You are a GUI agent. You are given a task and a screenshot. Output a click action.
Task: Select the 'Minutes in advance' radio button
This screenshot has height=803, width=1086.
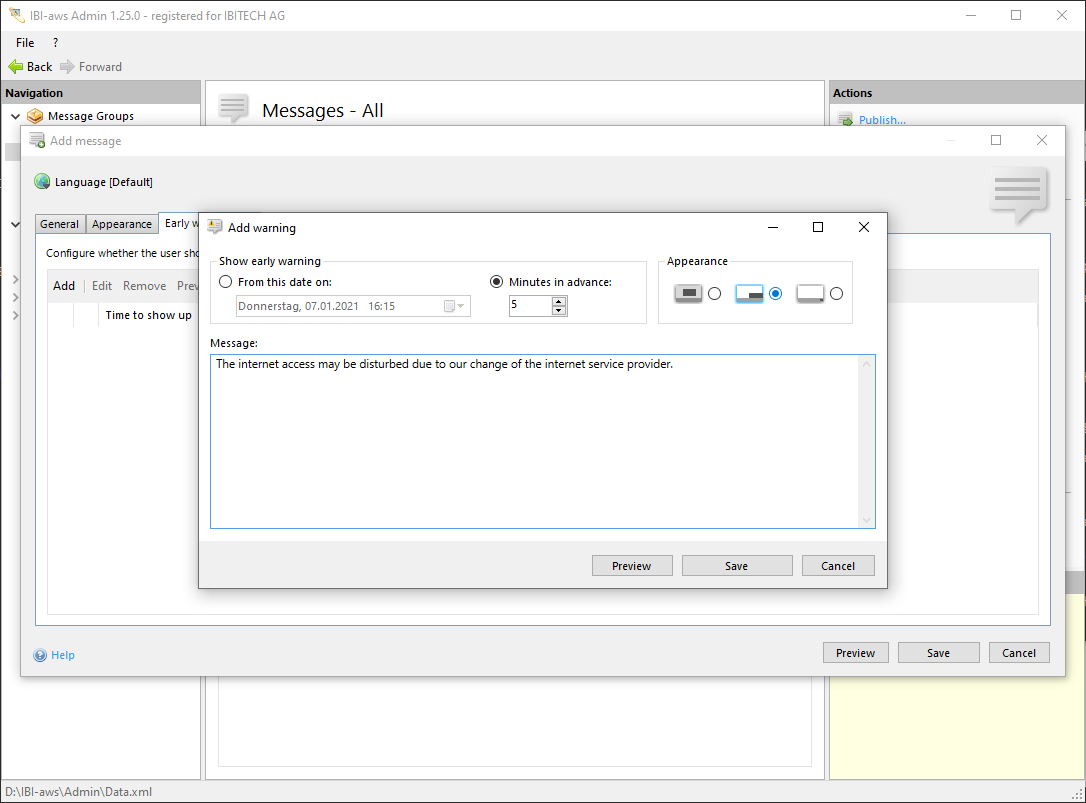pos(497,282)
